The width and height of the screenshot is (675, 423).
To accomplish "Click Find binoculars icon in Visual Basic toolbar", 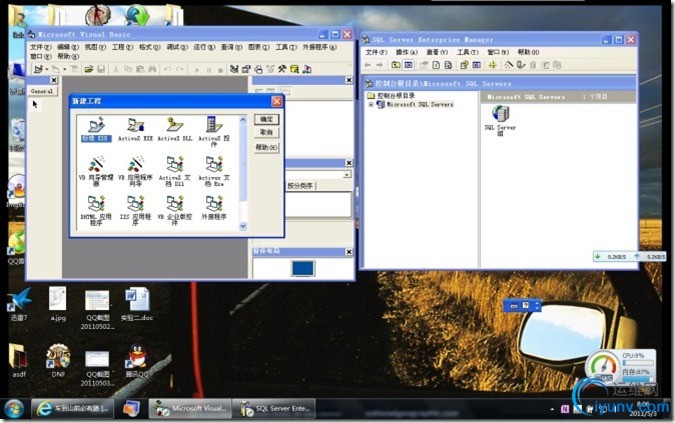I will (152, 69).
